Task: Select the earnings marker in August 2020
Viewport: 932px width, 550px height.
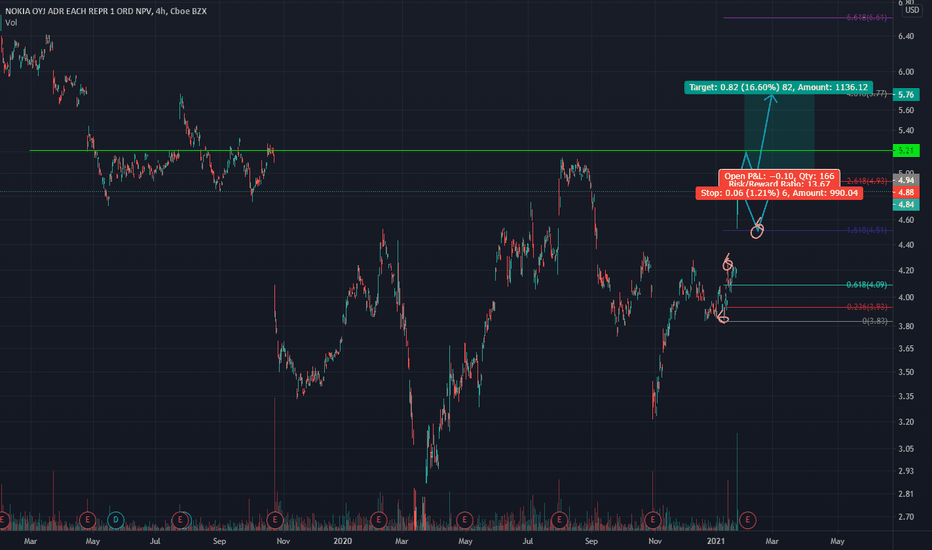Action: pos(559,520)
